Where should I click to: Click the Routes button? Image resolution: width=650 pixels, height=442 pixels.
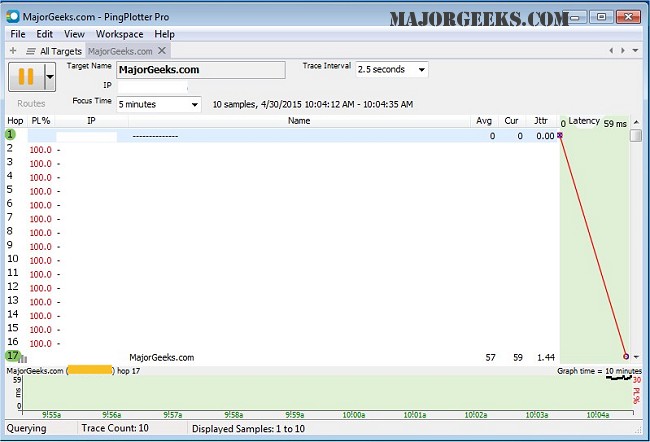pyautogui.click(x=31, y=104)
